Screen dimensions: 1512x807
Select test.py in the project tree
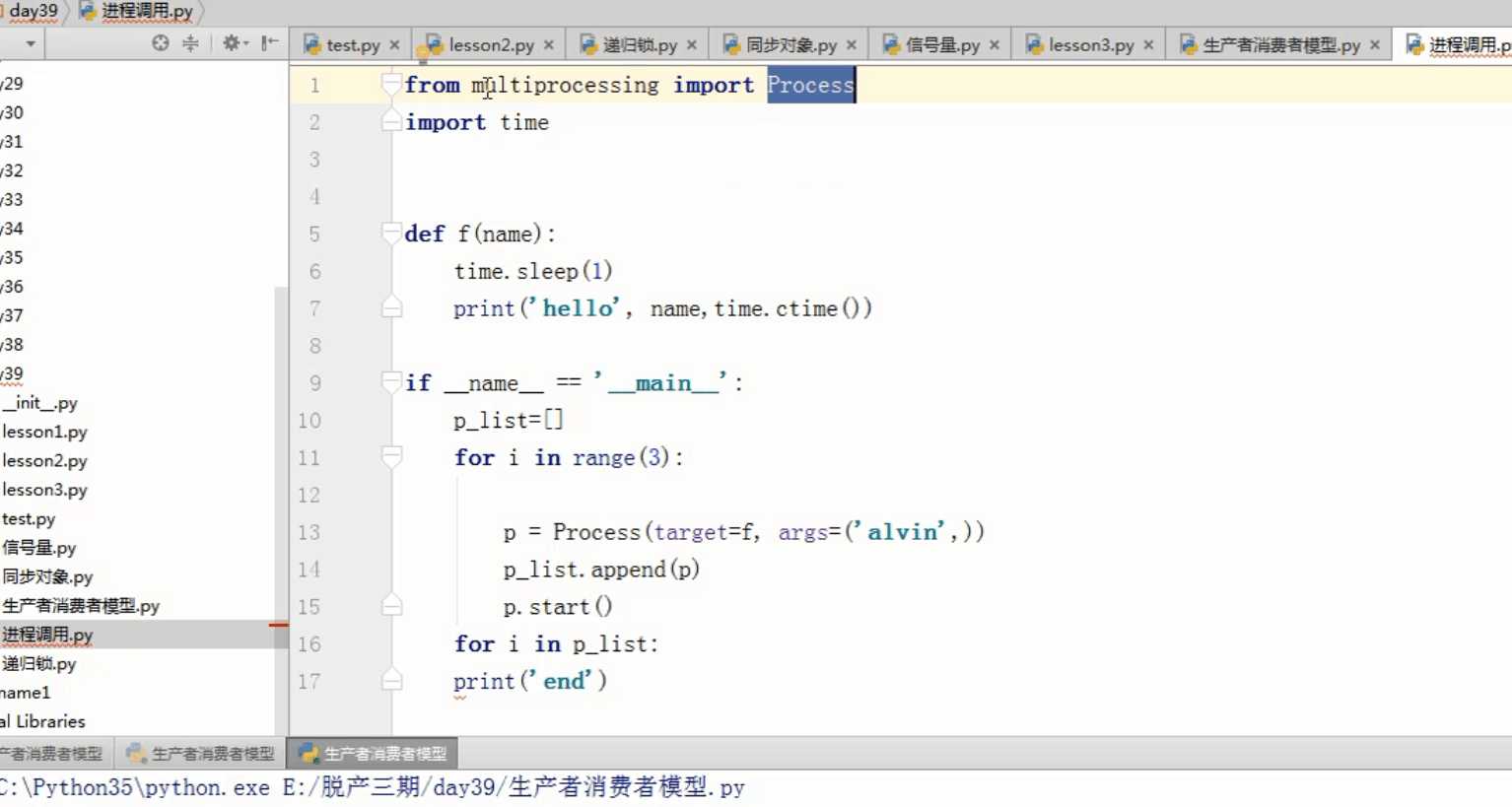[29, 518]
